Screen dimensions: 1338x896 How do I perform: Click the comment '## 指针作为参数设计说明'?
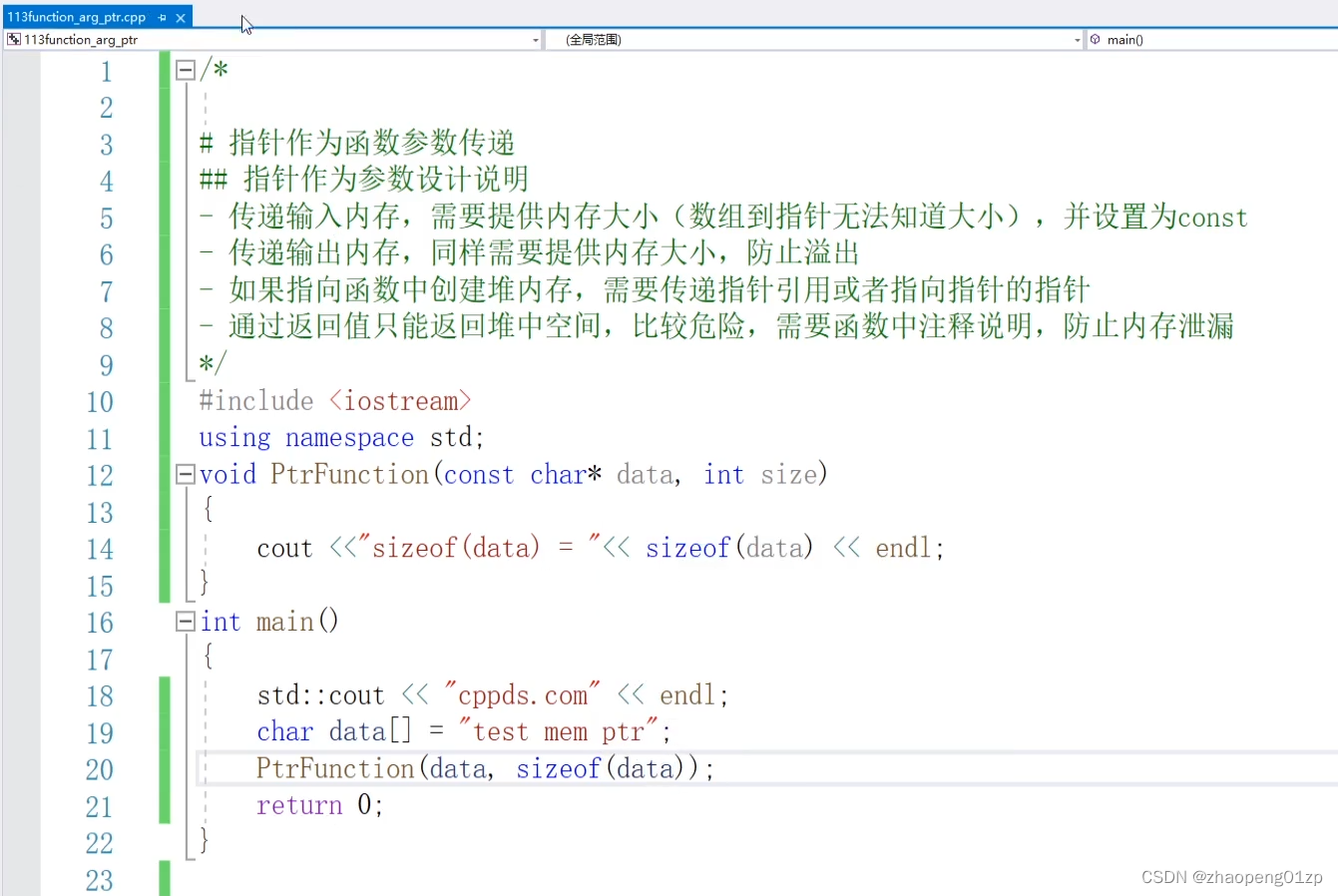364,180
